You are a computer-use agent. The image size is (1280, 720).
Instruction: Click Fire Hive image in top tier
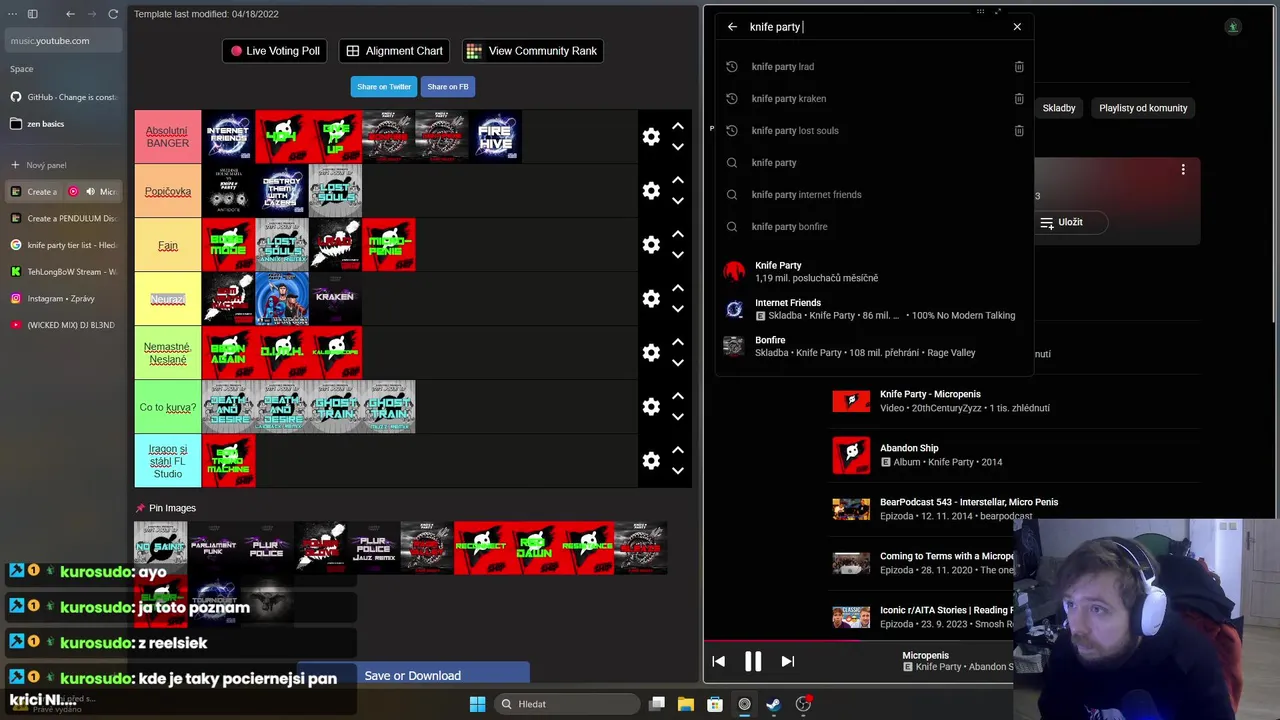[495, 137]
